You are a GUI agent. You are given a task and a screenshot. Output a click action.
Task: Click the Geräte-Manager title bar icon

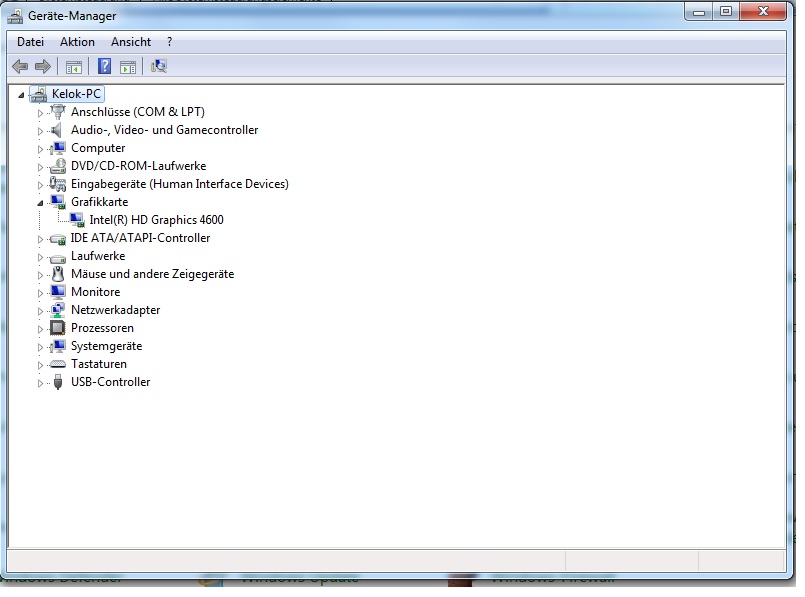point(15,16)
